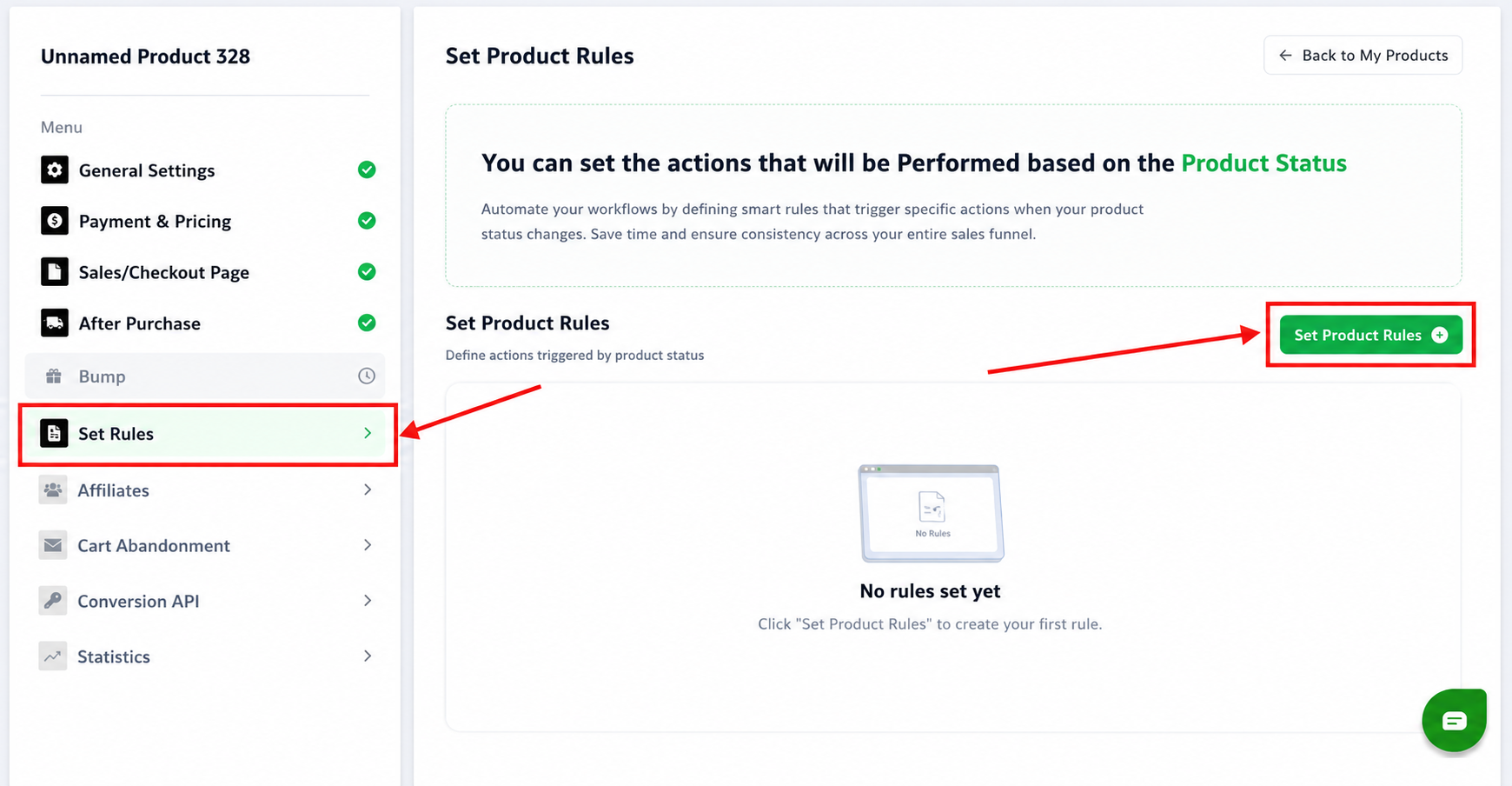Expand the Statistics chevron arrow
1512x786 pixels.
(x=368, y=656)
